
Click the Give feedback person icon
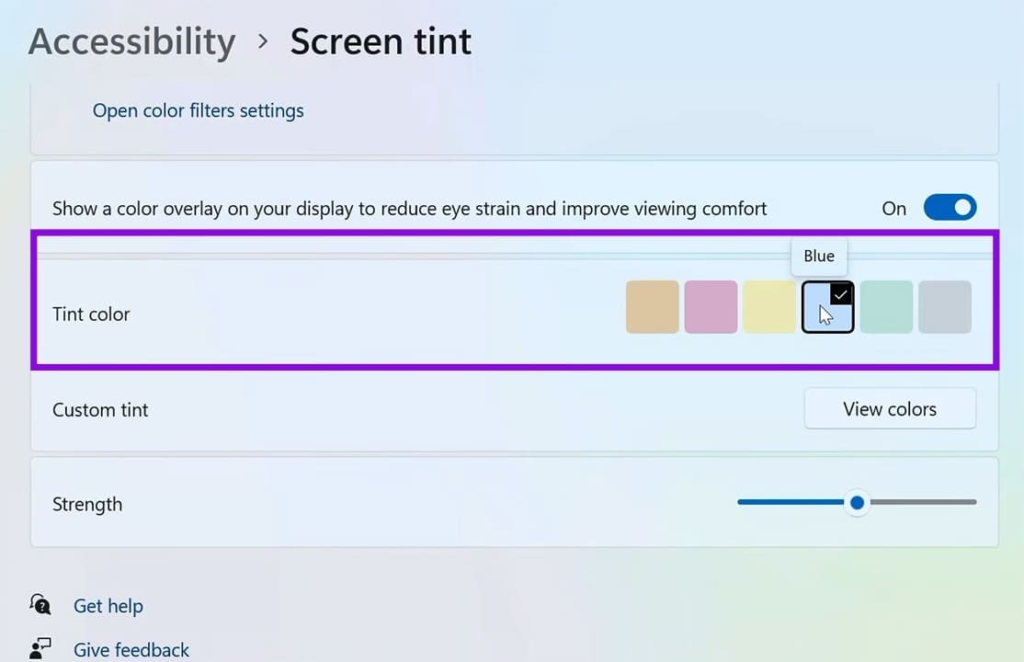click(40, 648)
